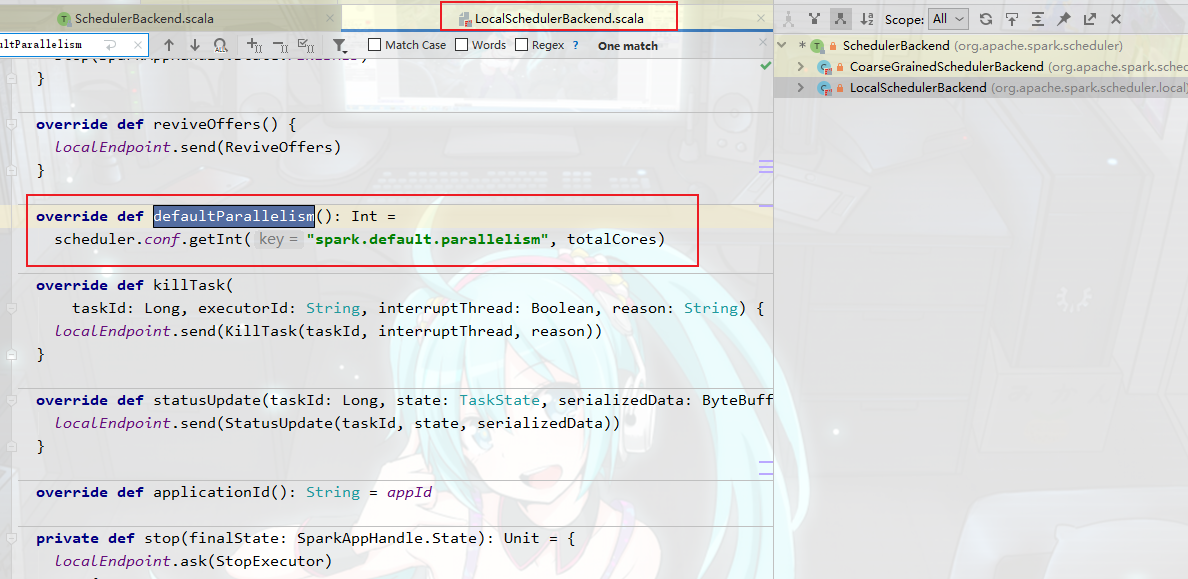Enable Match Case checkbox
1188x579 pixels.
pyautogui.click(x=374, y=45)
